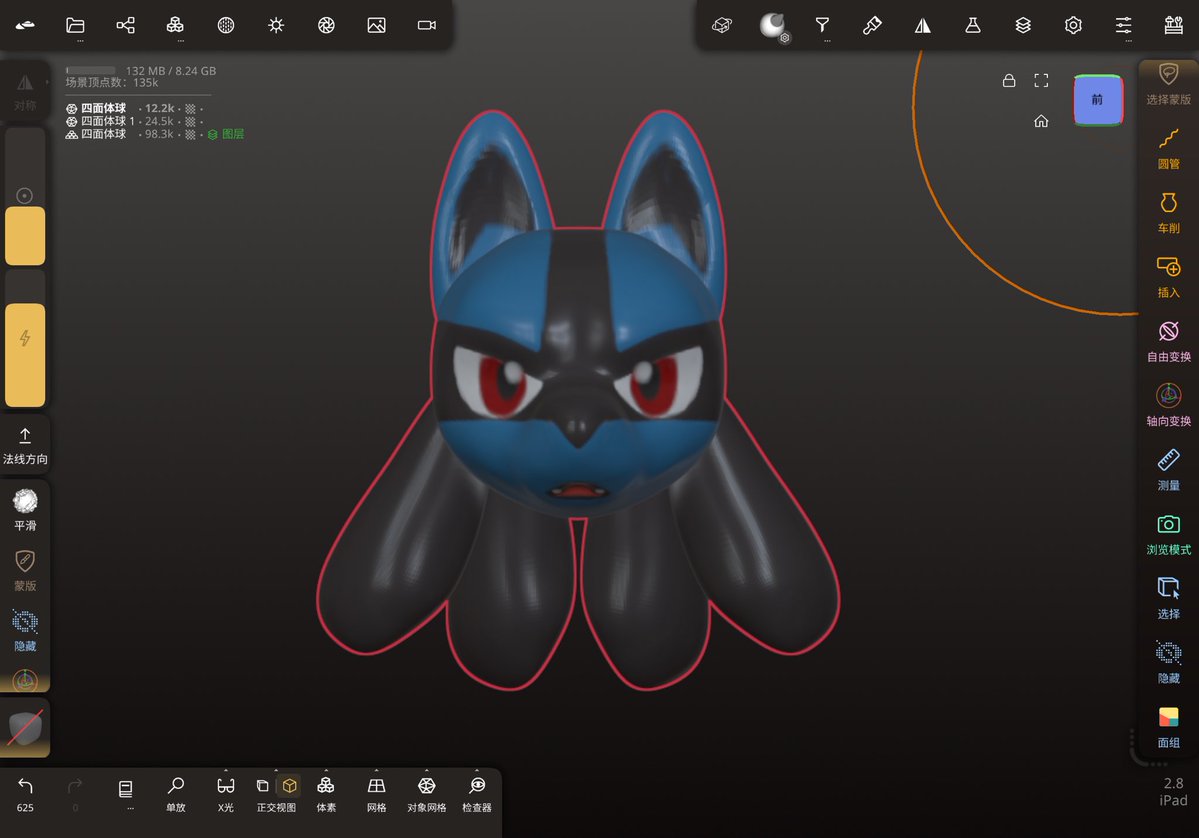Screen dimensions: 1199x838
Task: Open the 体素 voxel remesh options
Action: [326, 794]
